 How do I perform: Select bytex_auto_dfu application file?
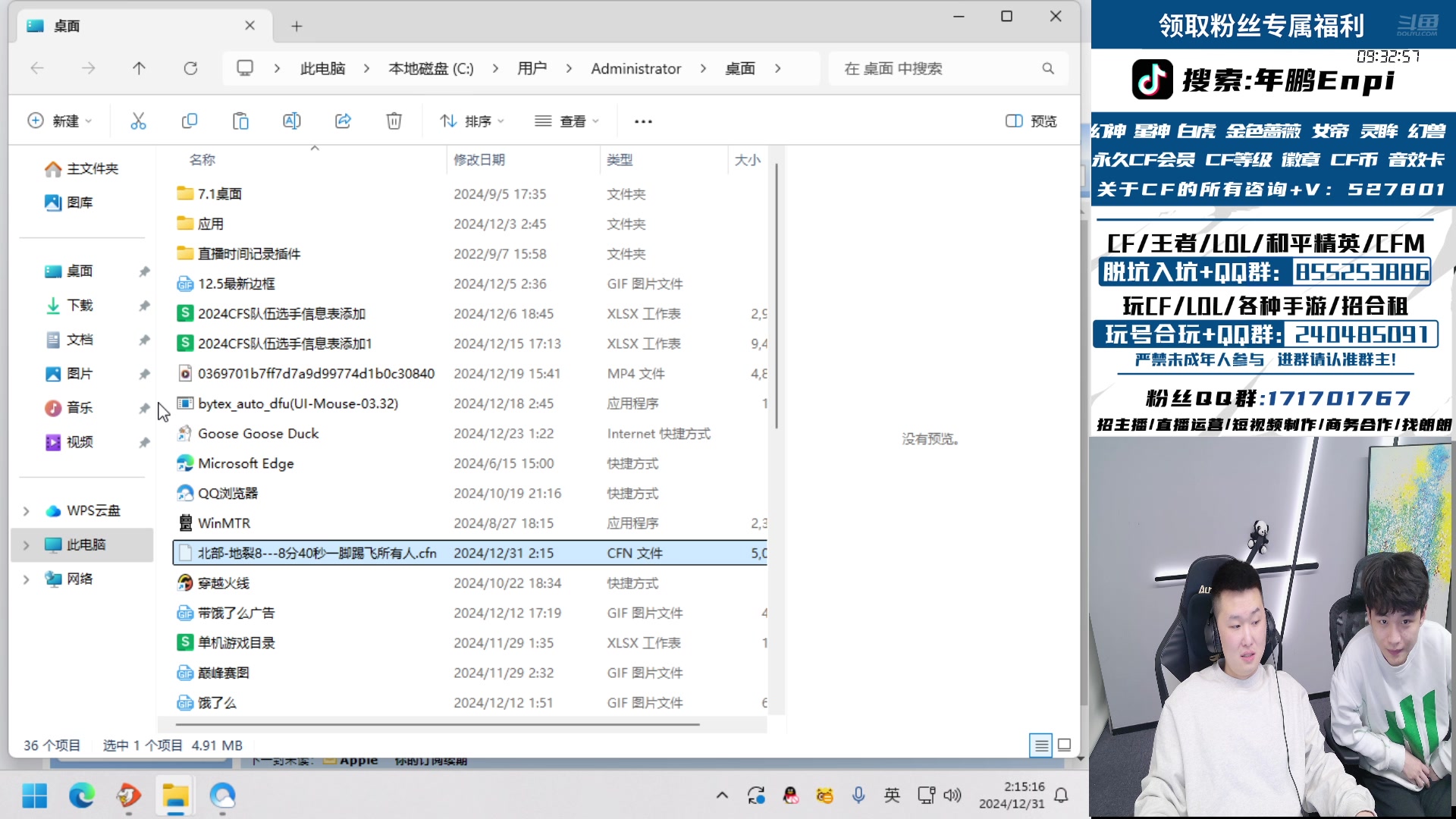[x=470, y=403]
